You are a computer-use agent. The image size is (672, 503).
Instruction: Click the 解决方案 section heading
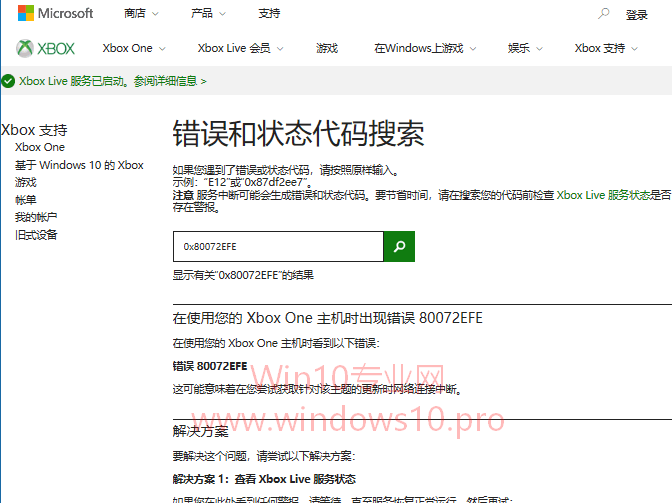click(x=200, y=431)
